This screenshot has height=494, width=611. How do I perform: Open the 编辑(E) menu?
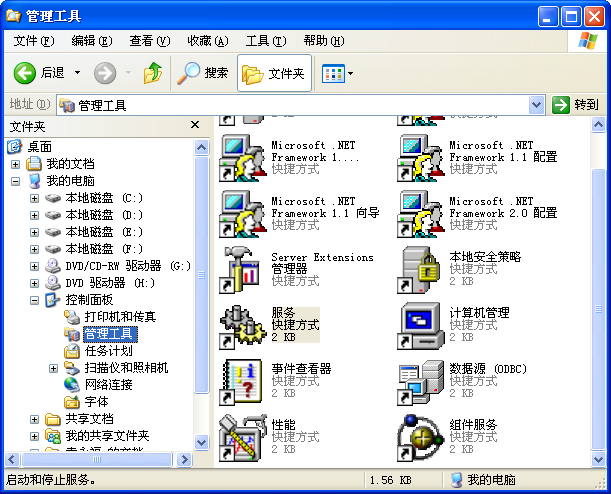coord(92,41)
